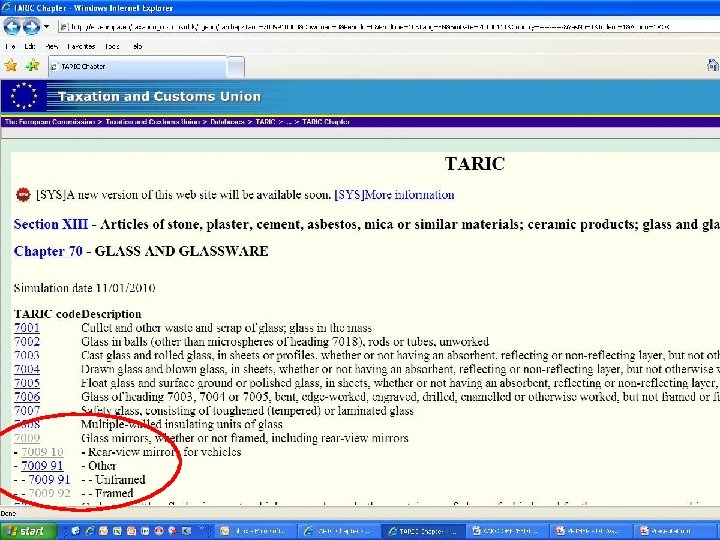Open TARIC code 7007 link
This screenshot has width=720, height=540.
coord(27,411)
